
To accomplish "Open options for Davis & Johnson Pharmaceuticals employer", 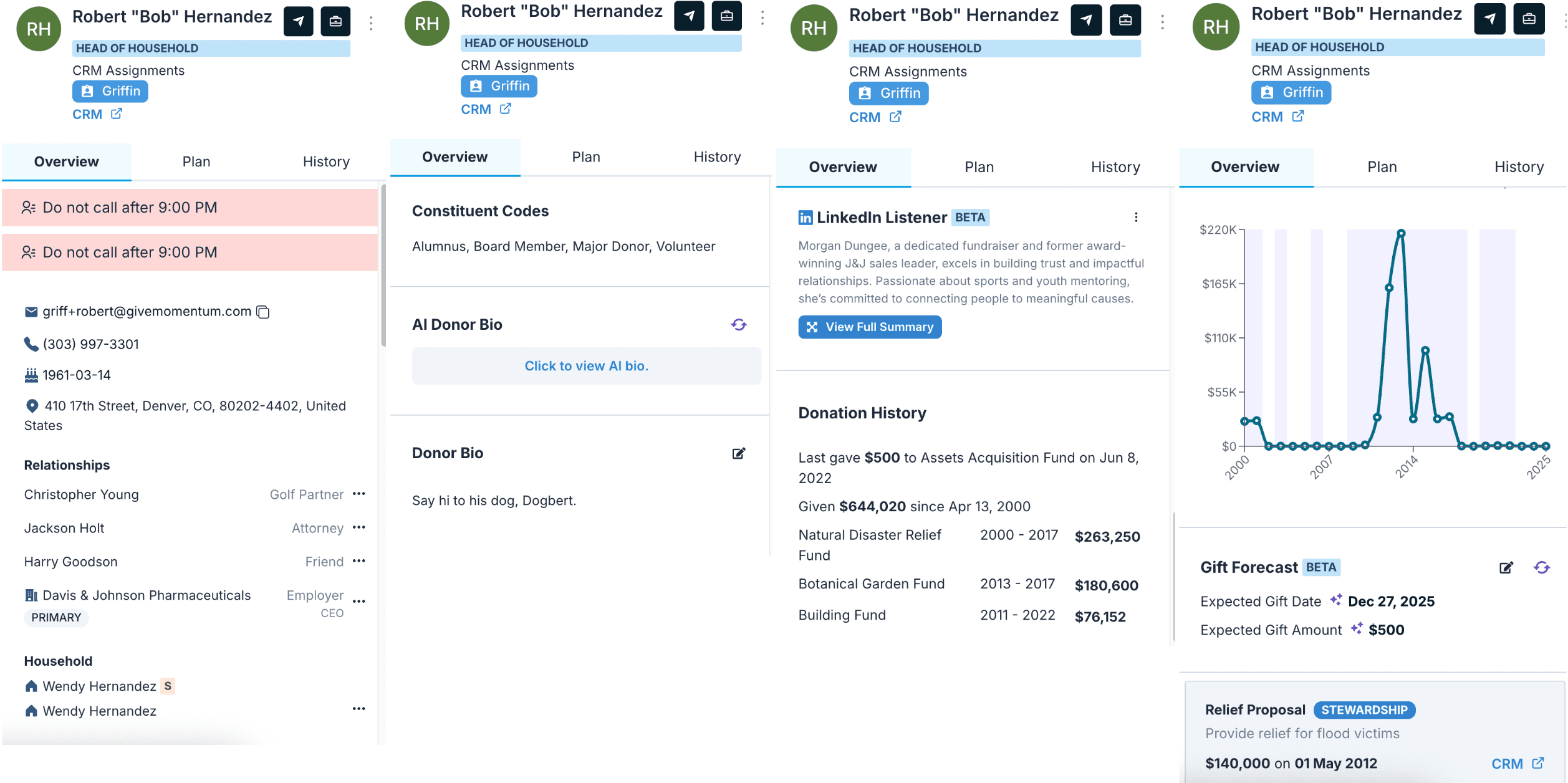I will click(x=358, y=602).
